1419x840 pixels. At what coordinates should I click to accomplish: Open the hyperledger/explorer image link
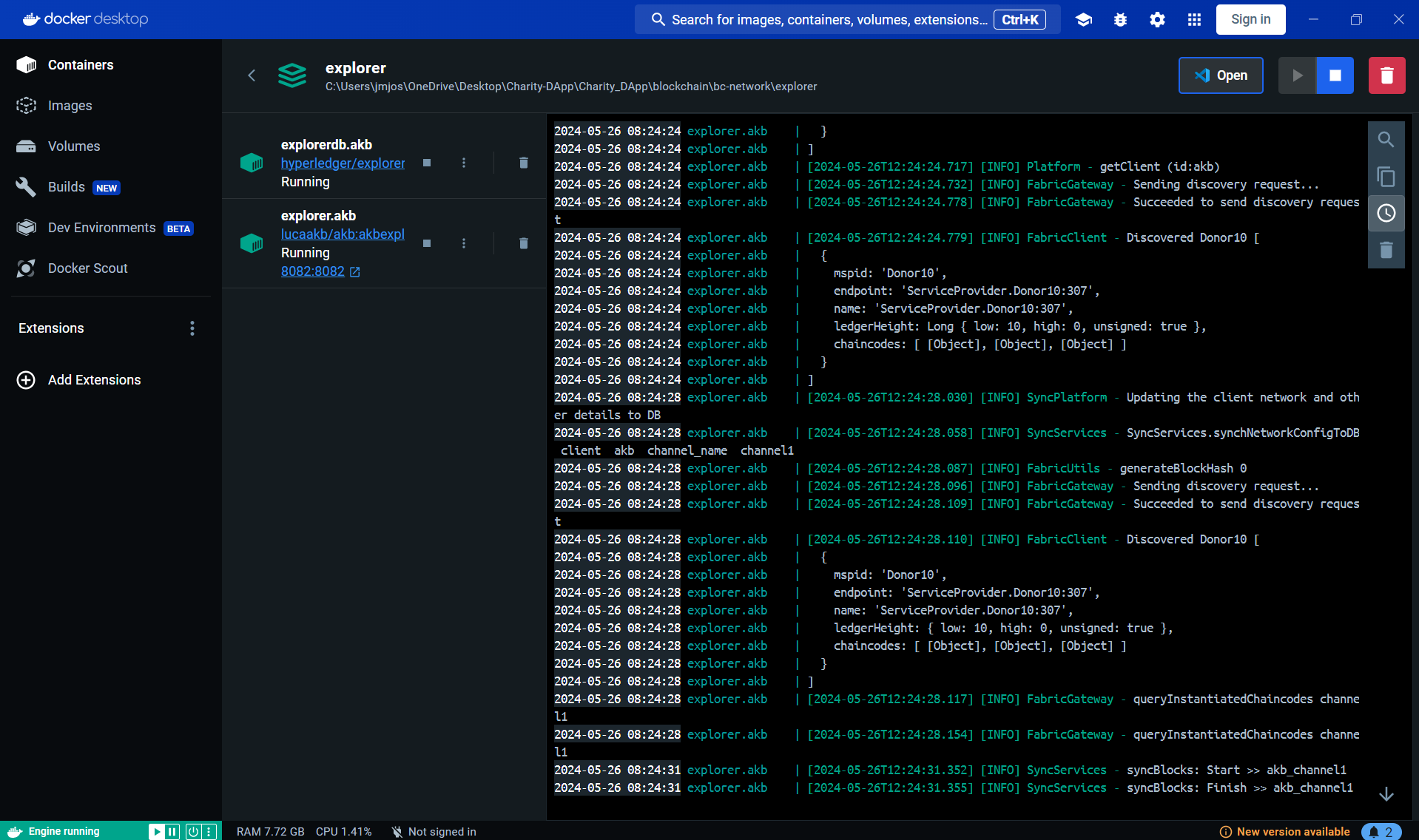point(343,163)
